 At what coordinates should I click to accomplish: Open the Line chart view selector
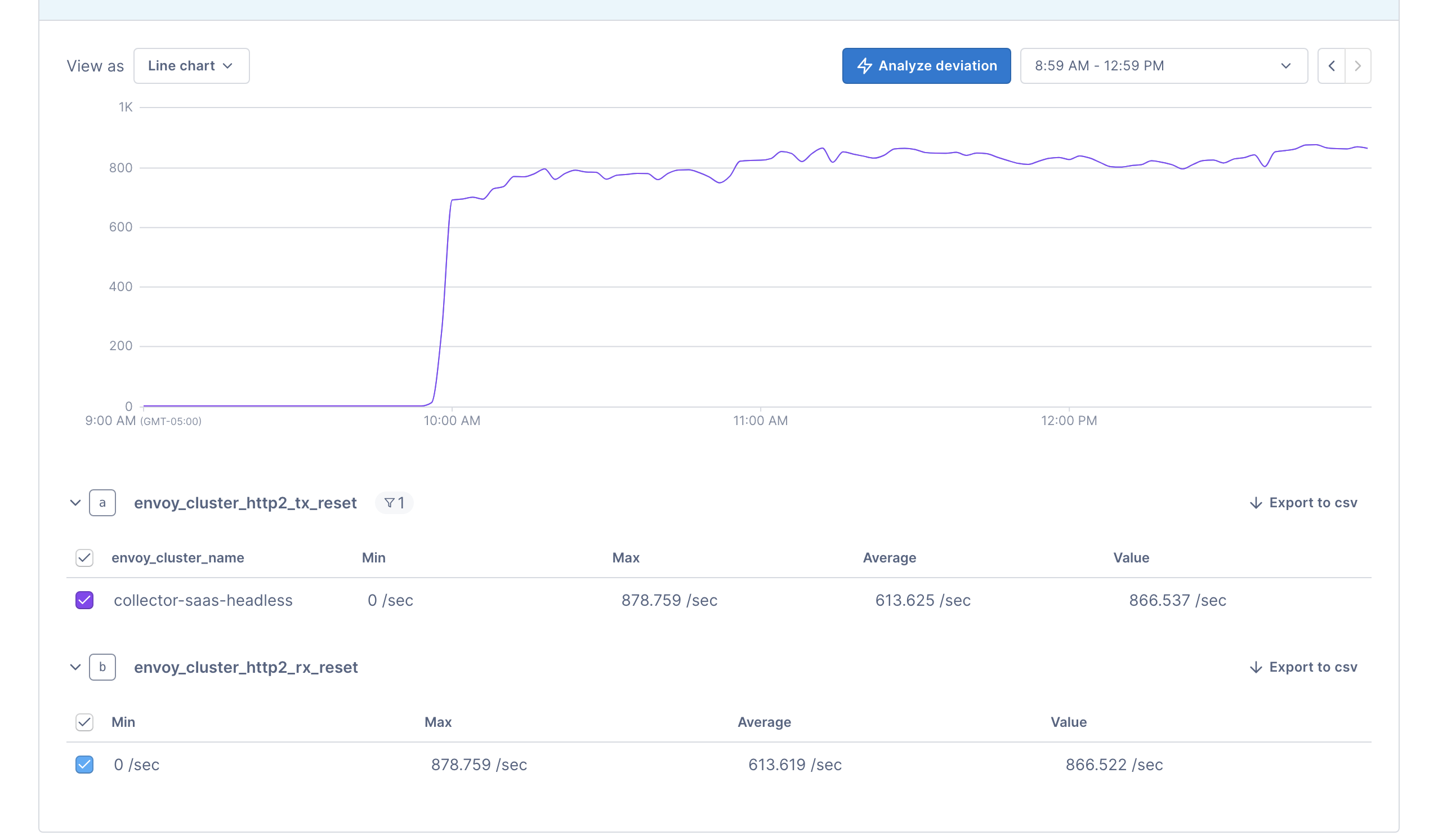click(x=191, y=66)
